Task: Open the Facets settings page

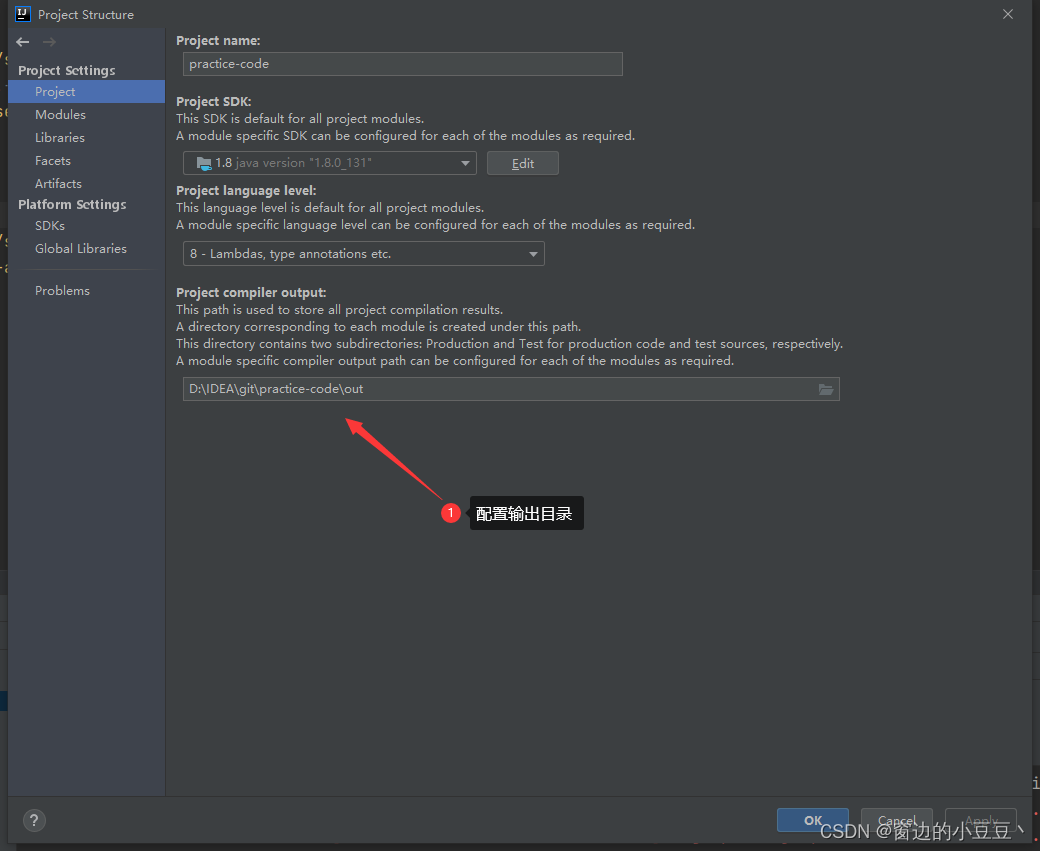Action: click(53, 160)
